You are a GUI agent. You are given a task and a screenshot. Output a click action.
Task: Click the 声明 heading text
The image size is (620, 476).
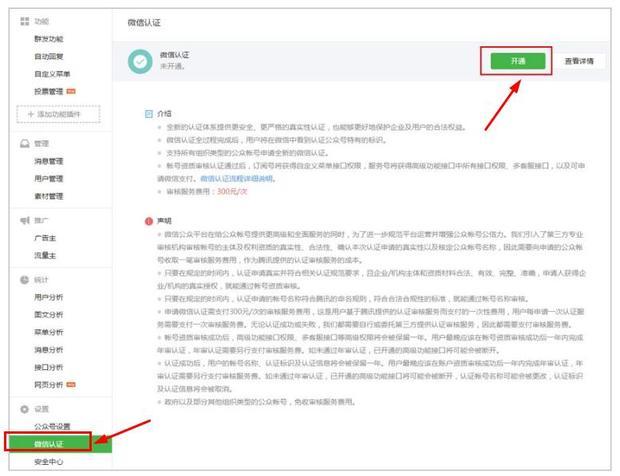coord(164,221)
